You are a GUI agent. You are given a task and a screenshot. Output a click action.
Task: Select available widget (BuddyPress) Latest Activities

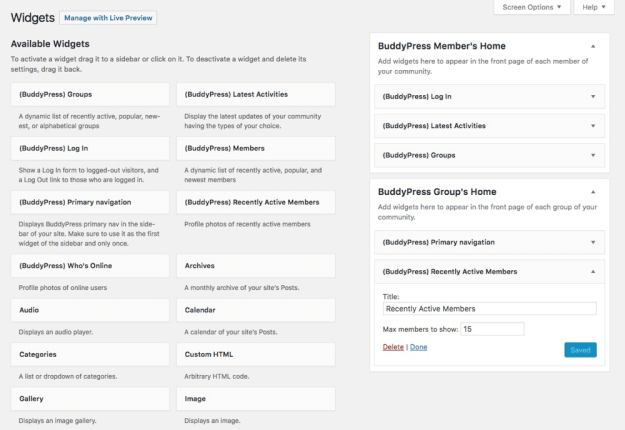(256, 94)
